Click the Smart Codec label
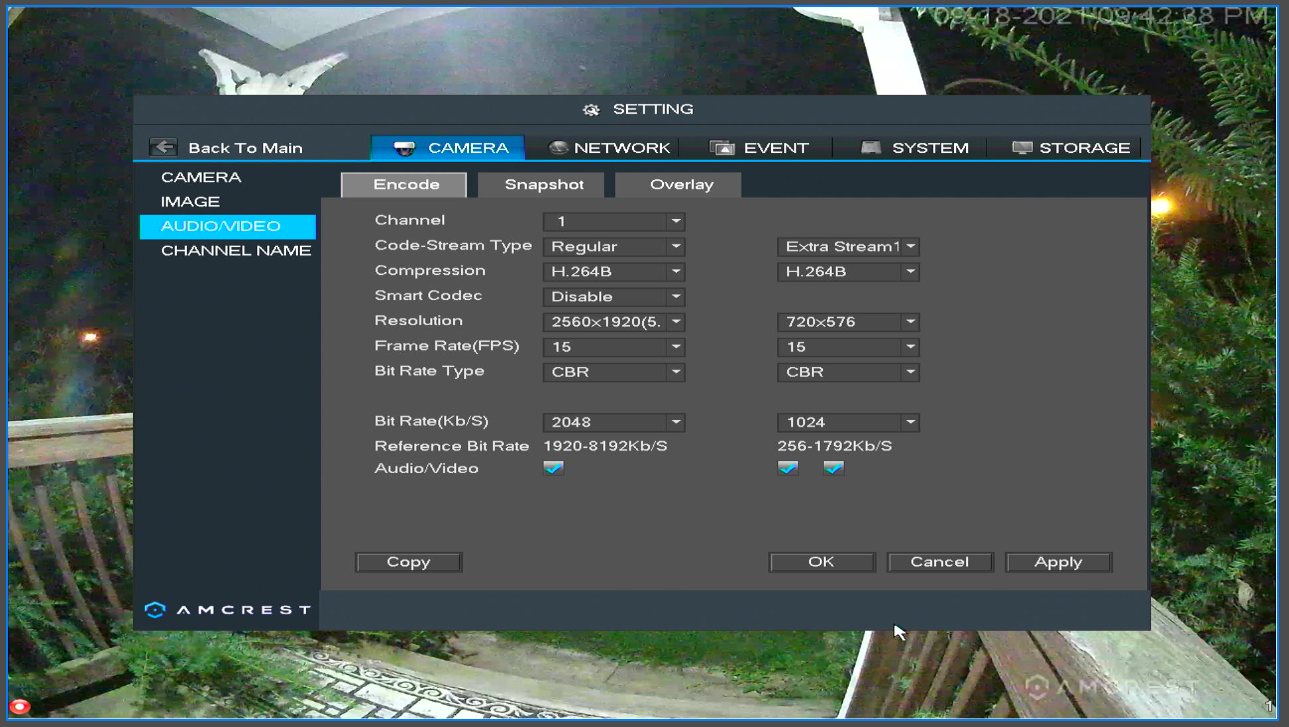 tap(428, 296)
